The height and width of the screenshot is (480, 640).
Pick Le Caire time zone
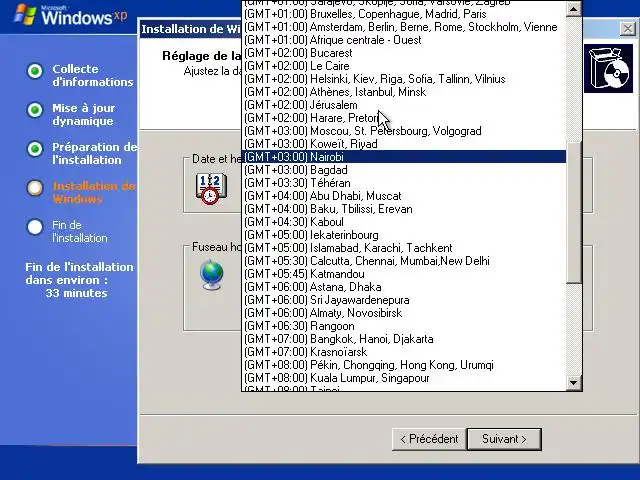tap(404, 66)
